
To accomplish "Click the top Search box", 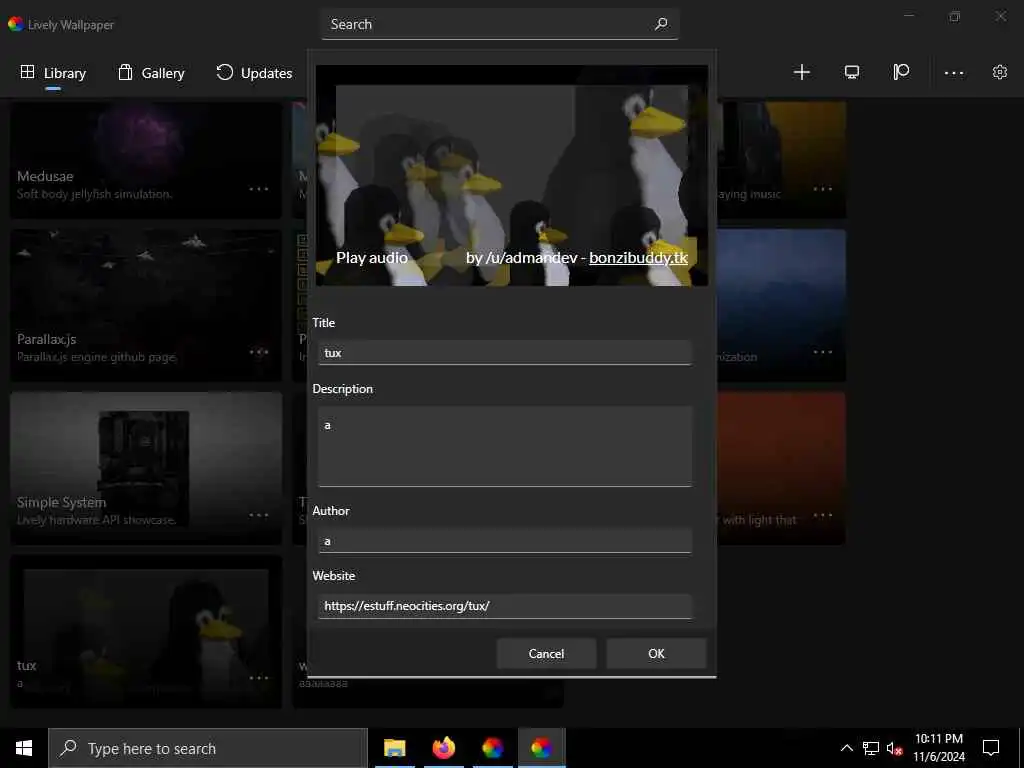I will 500,24.
